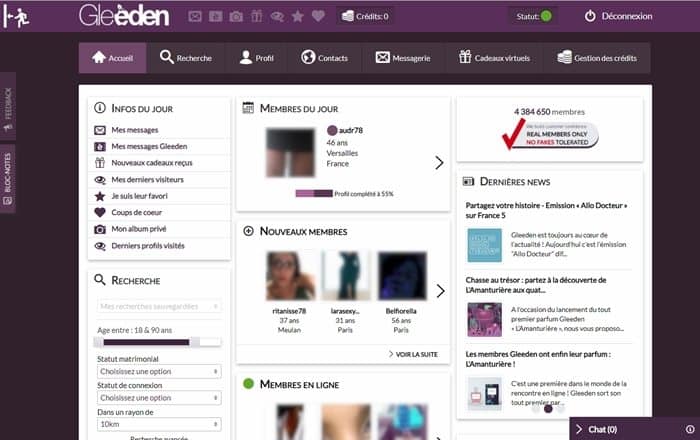Open the camera icon in top header
Screen dimensions: 700x440
236,17
